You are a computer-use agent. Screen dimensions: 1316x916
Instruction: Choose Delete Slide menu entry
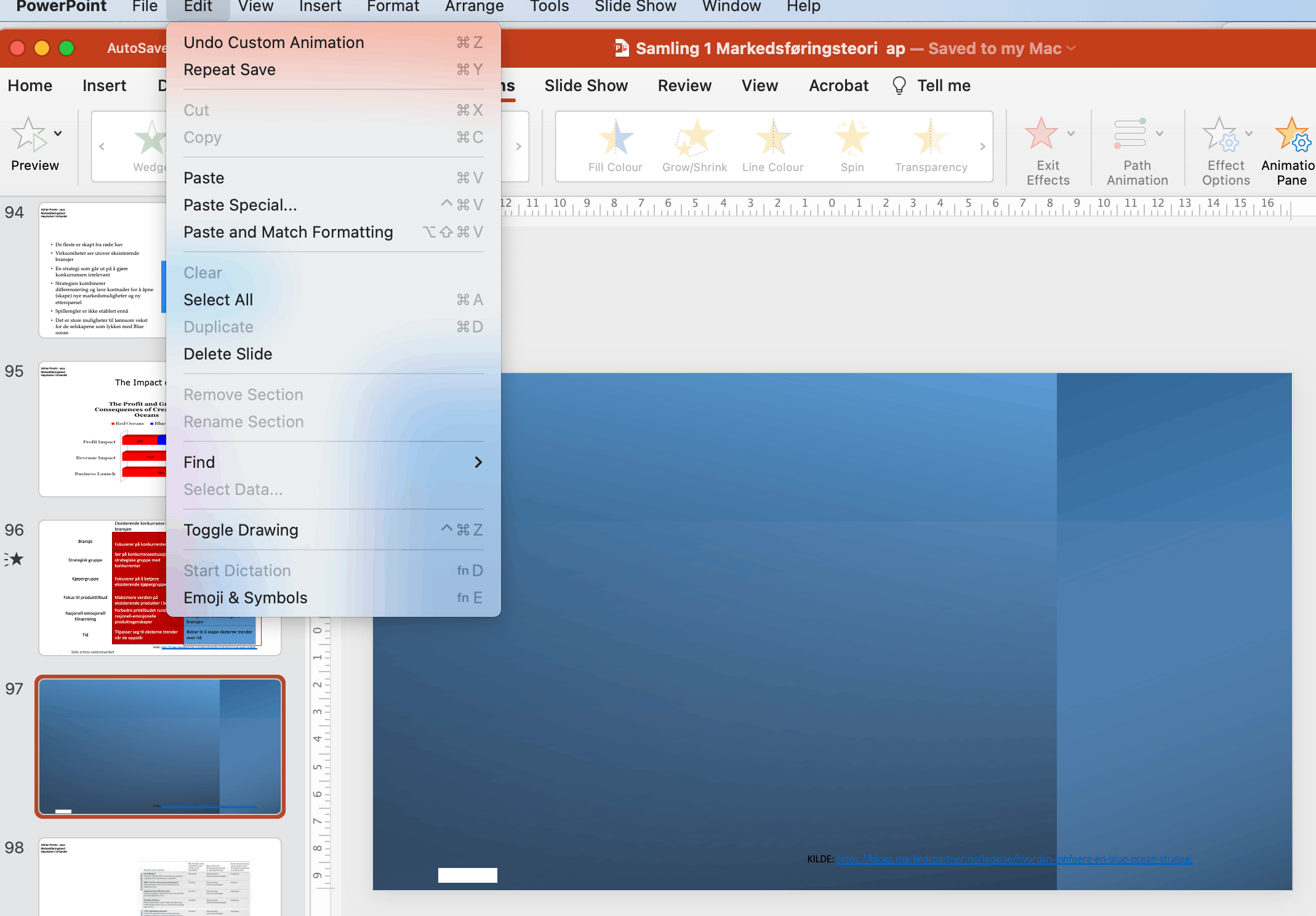point(333,354)
